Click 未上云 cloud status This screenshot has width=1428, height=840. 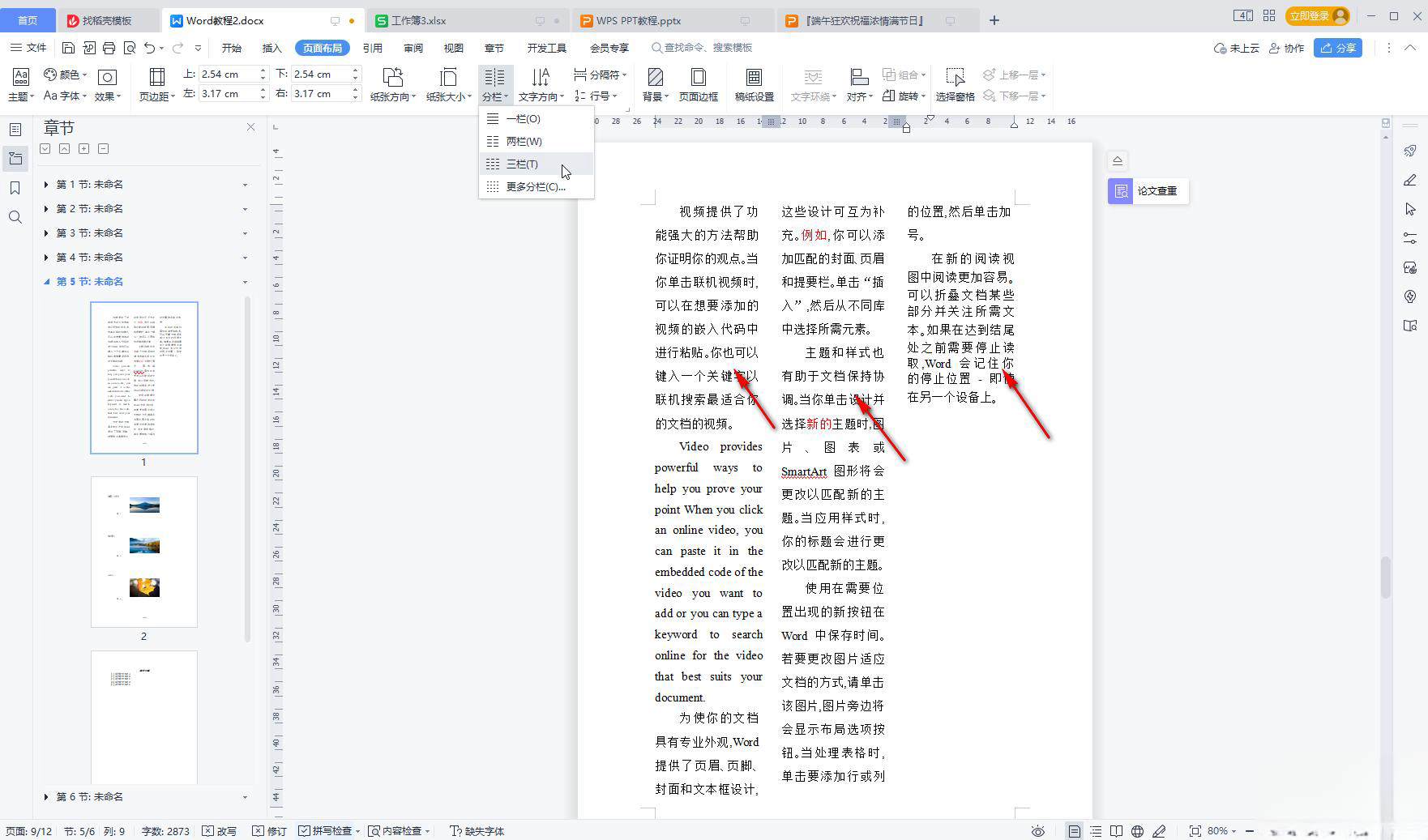click(x=1237, y=49)
